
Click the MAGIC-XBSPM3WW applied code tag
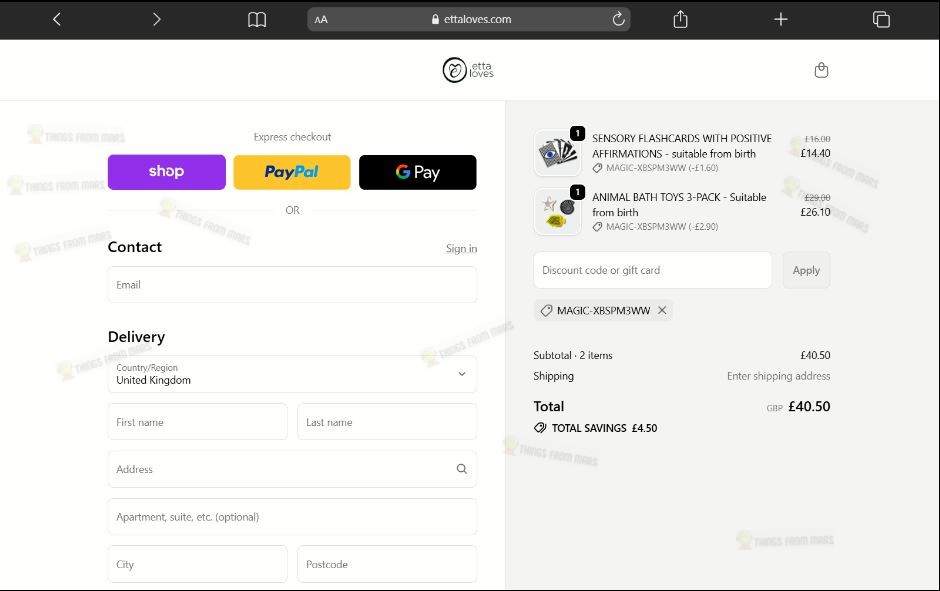coord(603,310)
